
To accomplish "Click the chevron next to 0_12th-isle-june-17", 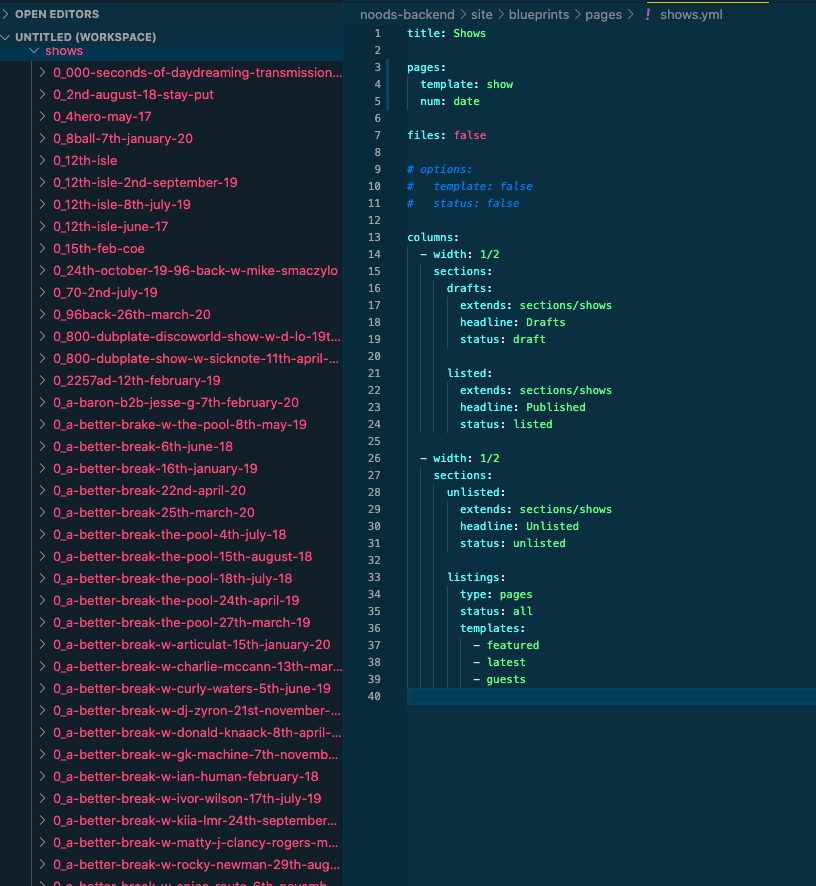I will (x=42, y=227).
